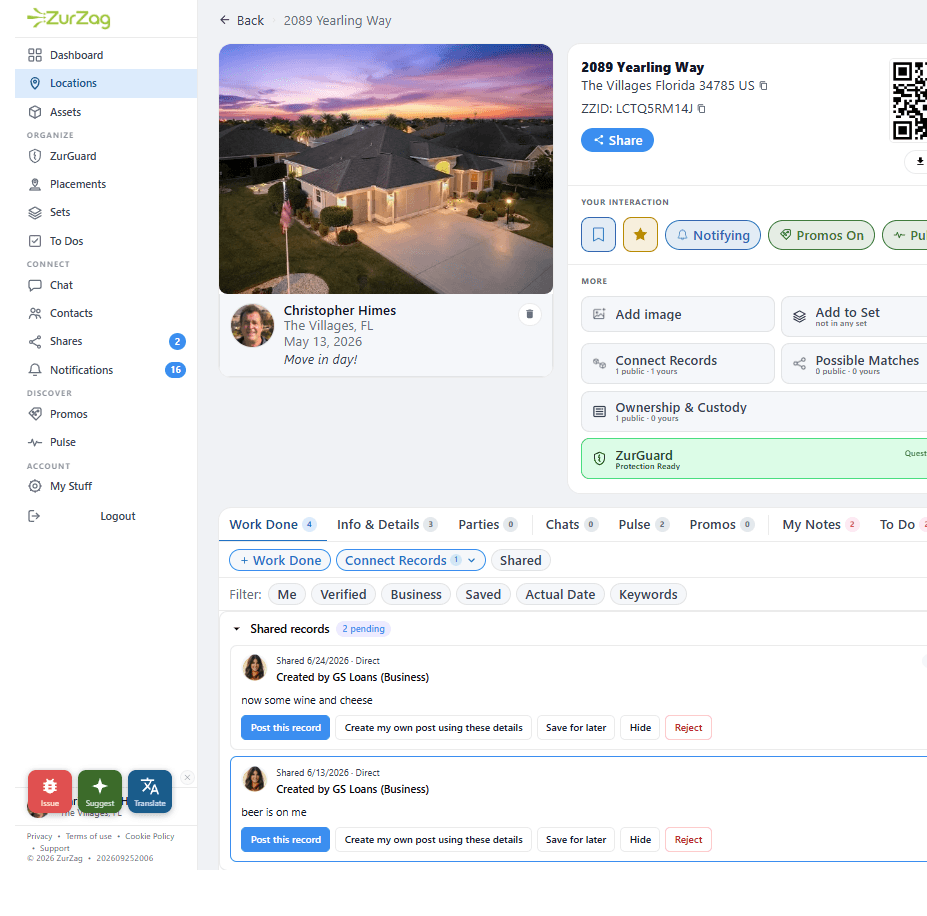The width and height of the screenshot is (927, 916).
Task: Open the Actual Date filter
Action: pyautogui.click(x=560, y=594)
